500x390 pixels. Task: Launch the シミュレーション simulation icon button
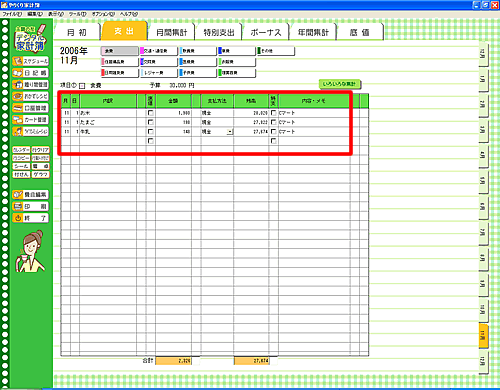coord(30,131)
